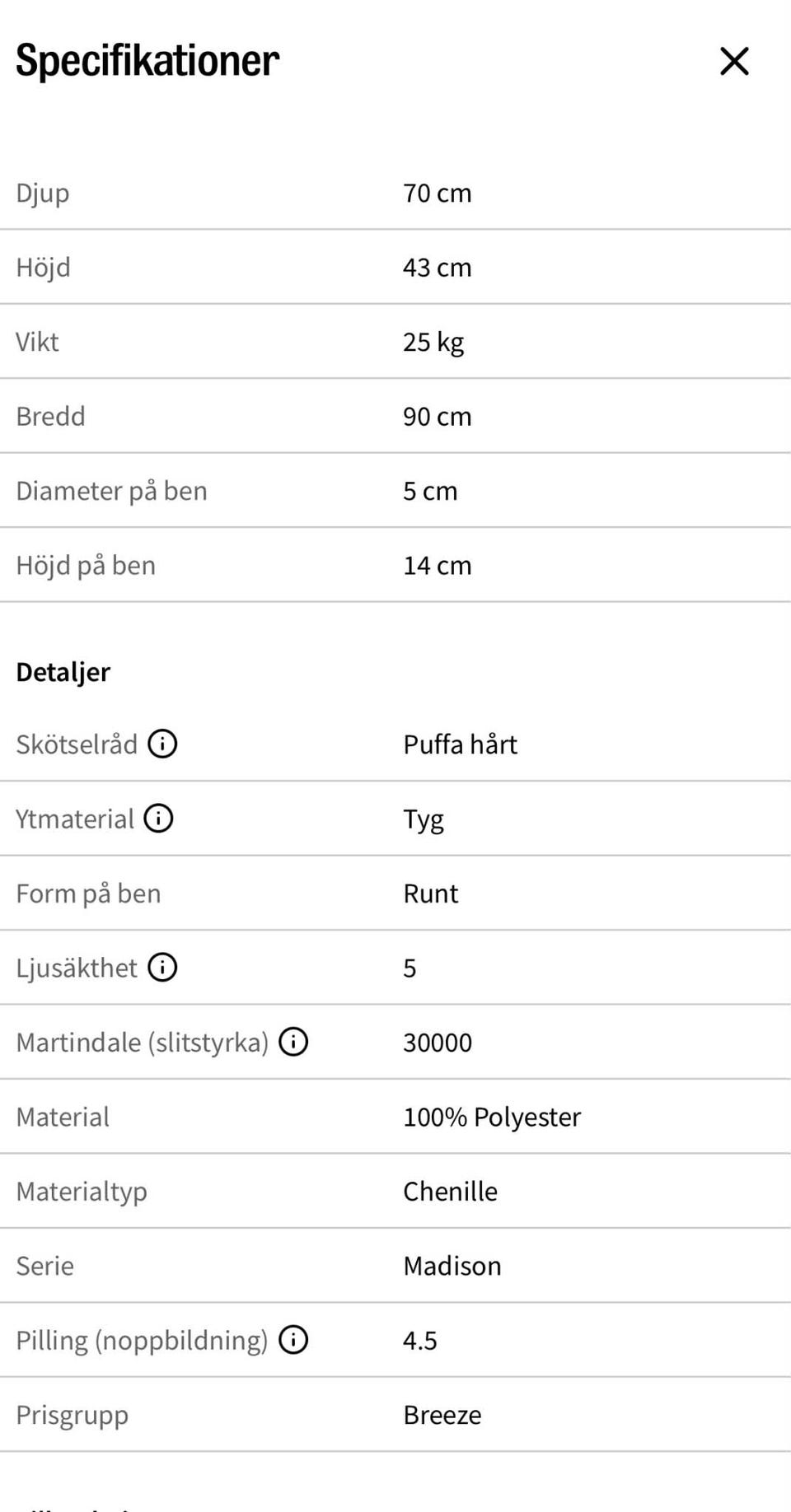View Martindale (slitstyrka) info tooltip
Image resolution: width=791 pixels, height=1512 pixels.
click(x=293, y=1042)
